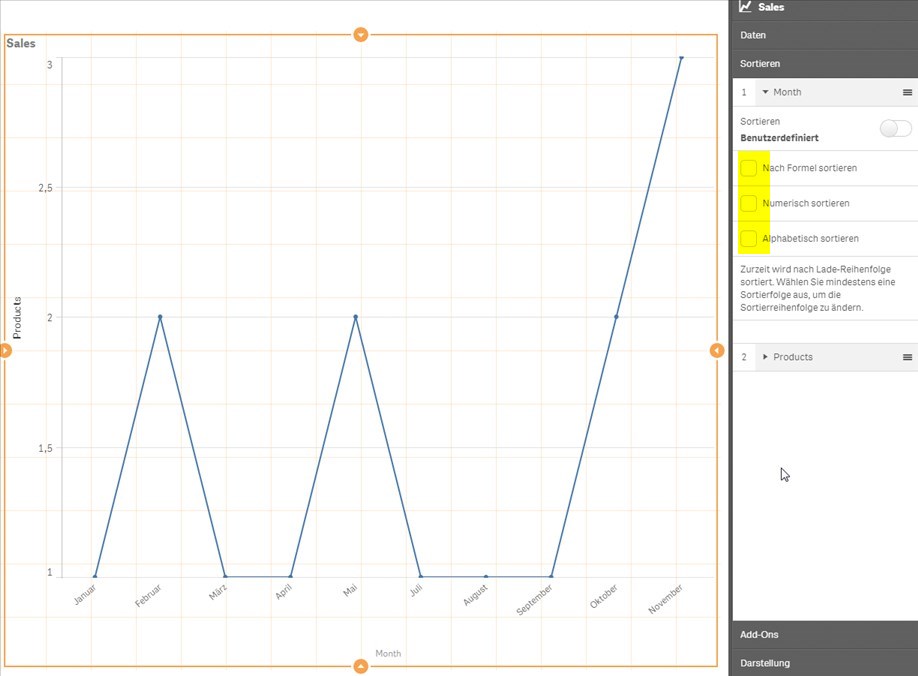Click the Alphabetisch sortieren label
This screenshot has height=676, width=918.
pyautogui.click(x=810, y=238)
